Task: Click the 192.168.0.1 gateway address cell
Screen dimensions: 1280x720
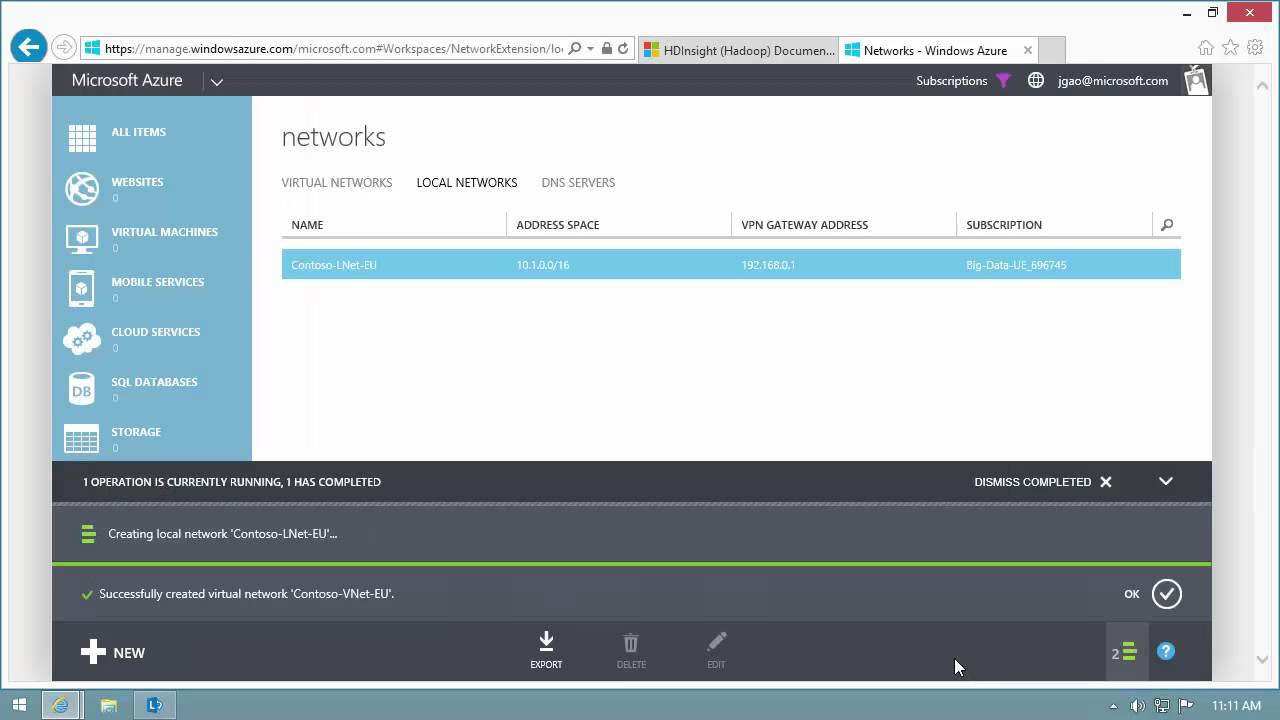Action: [x=768, y=265]
